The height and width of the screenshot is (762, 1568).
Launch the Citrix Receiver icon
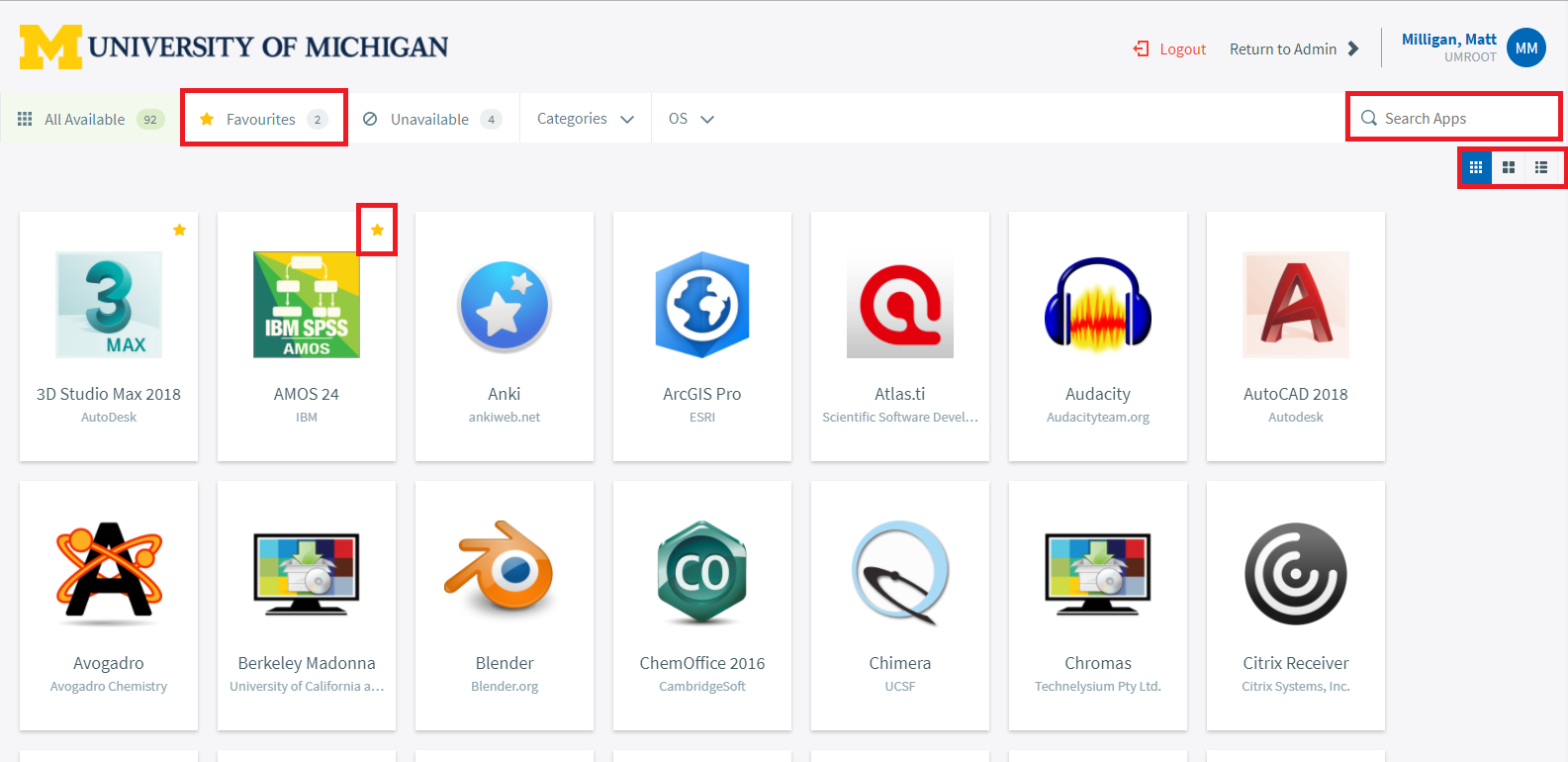[1296, 574]
